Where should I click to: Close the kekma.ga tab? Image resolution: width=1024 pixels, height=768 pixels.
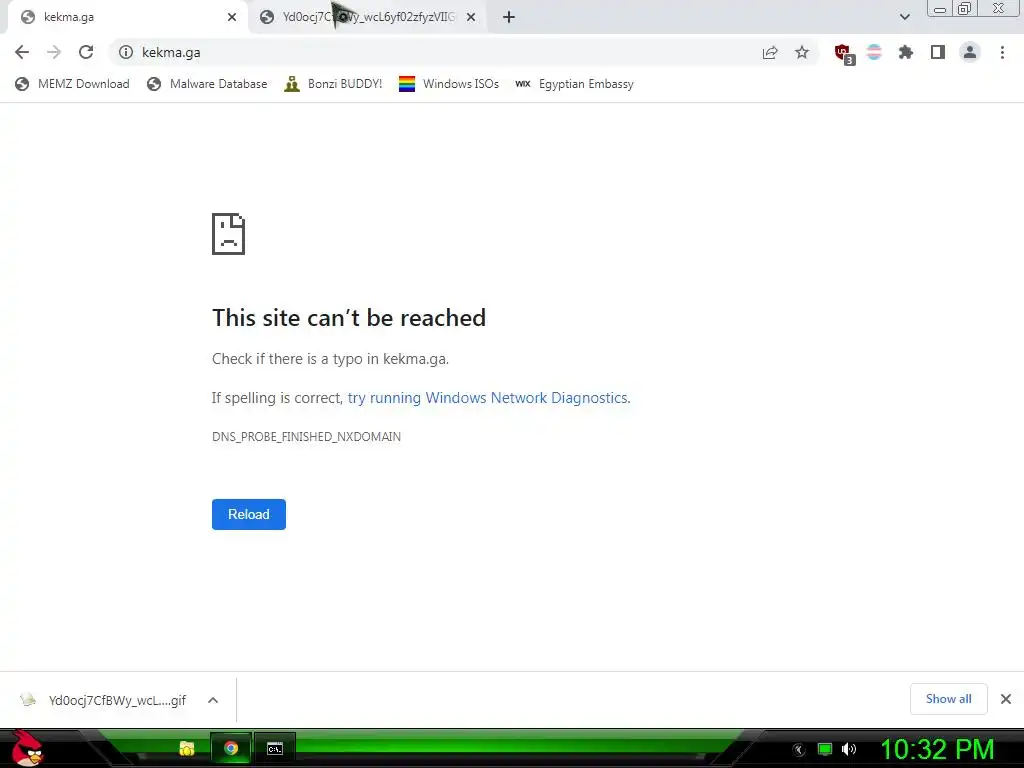(x=232, y=17)
